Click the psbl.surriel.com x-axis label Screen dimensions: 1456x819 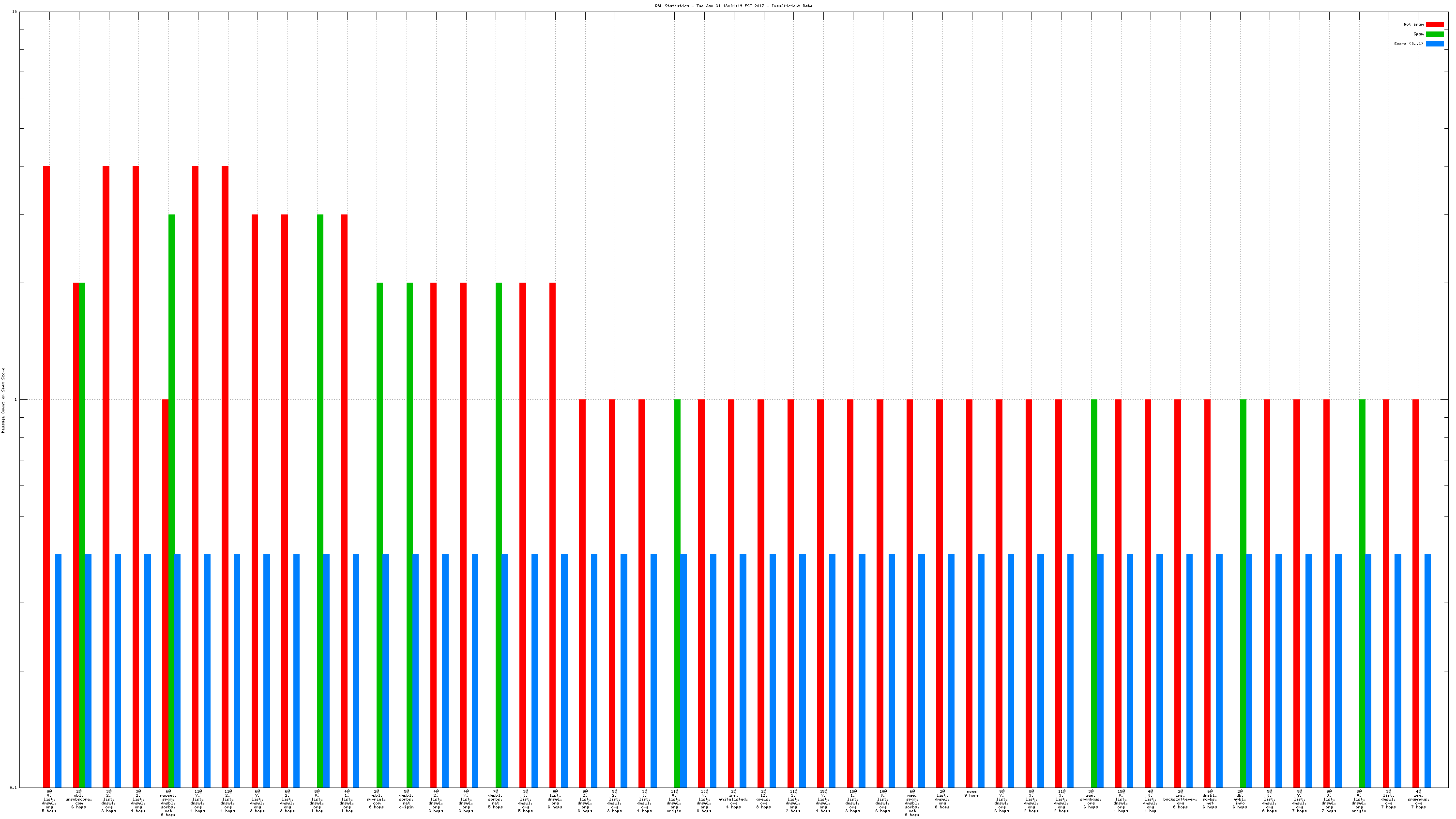click(x=377, y=799)
